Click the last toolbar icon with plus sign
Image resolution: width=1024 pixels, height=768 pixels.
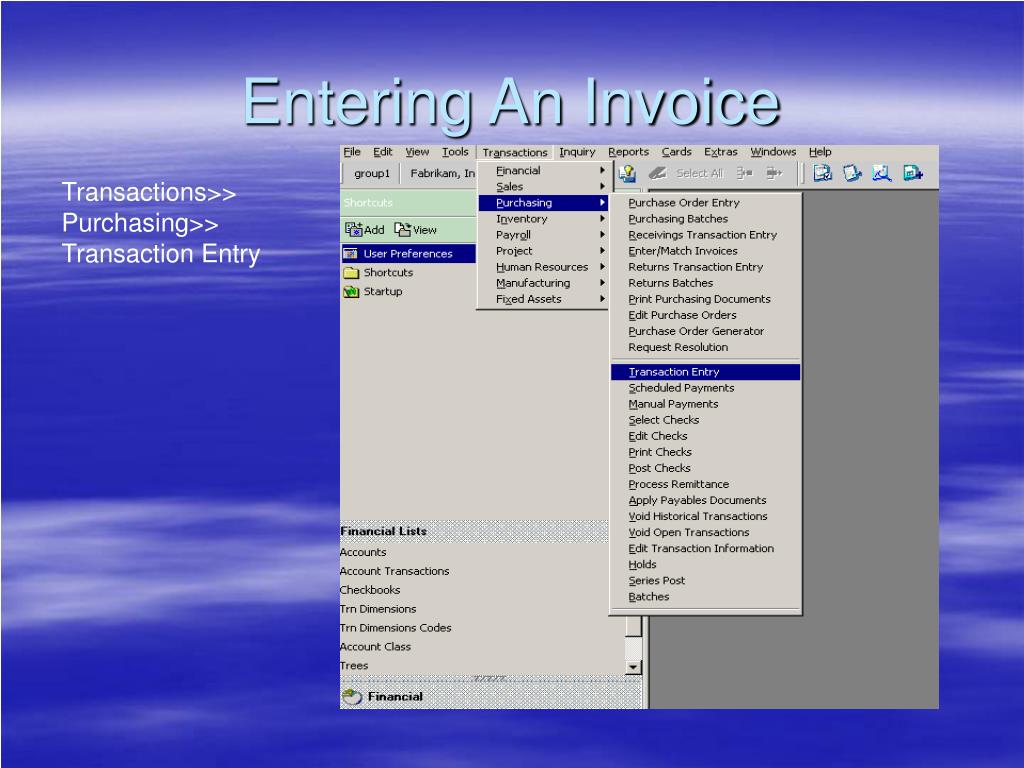[x=912, y=173]
